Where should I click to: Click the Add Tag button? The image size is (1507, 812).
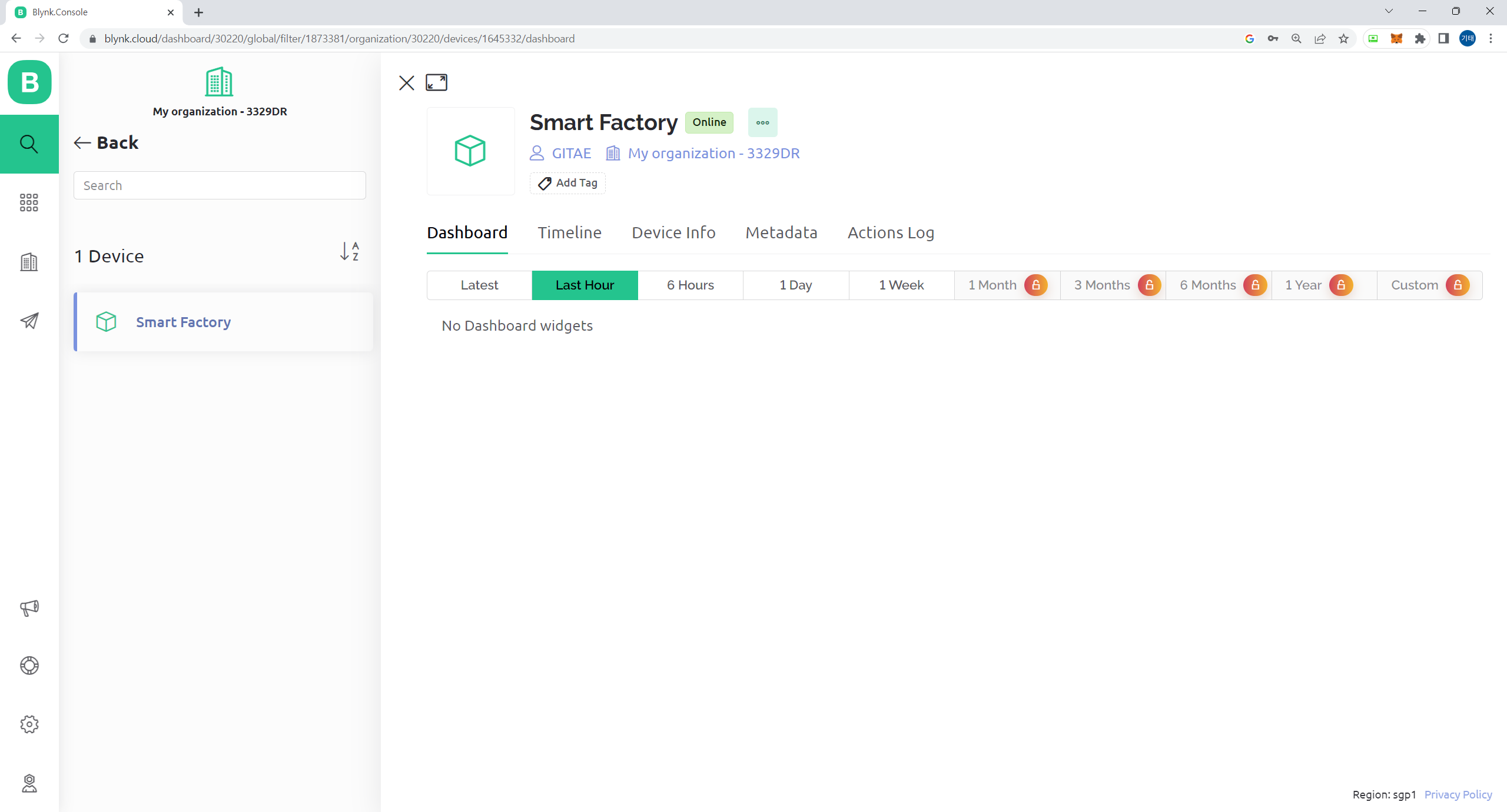tap(567, 183)
